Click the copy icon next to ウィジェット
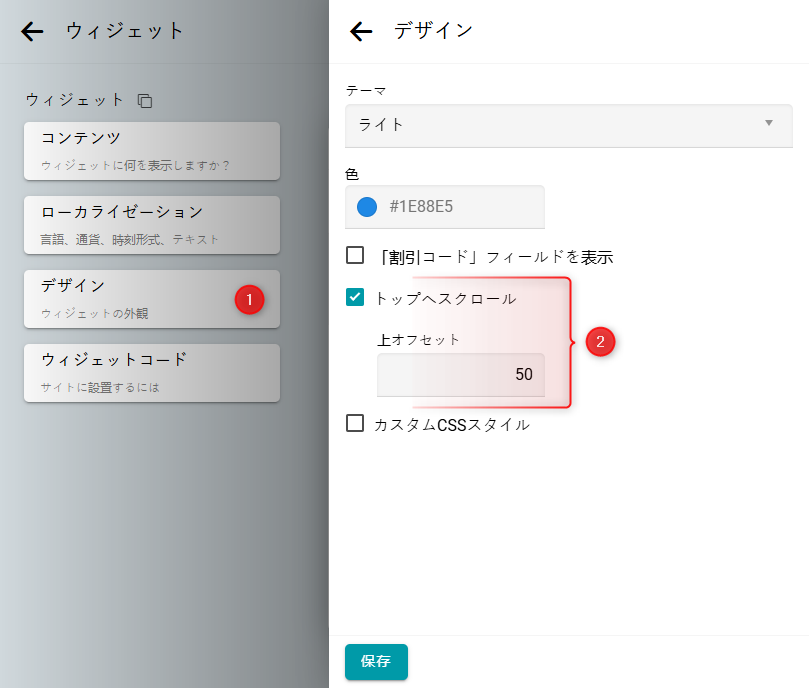Viewport: 809px width, 688px height. click(x=145, y=100)
